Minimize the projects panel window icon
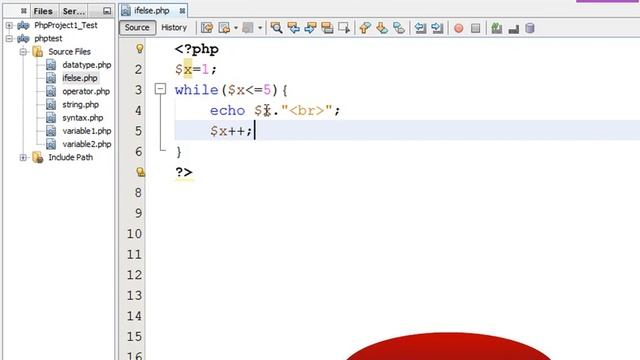The height and width of the screenshot is (360, 640). 107,11
